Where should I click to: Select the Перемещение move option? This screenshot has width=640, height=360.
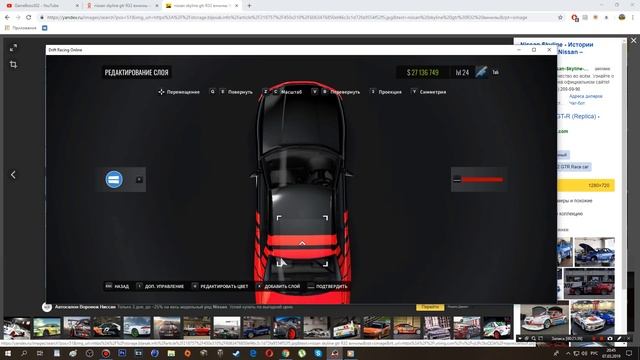pyautogui.click(x=179, y=92)
